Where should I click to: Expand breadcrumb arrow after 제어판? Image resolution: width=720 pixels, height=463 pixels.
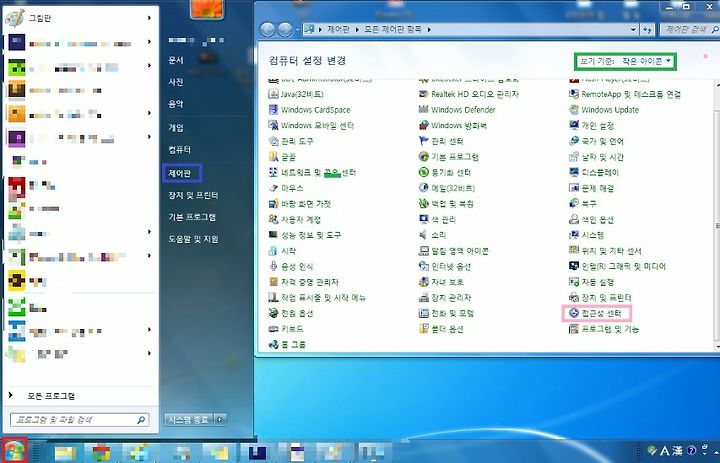(x=357, y=29)
